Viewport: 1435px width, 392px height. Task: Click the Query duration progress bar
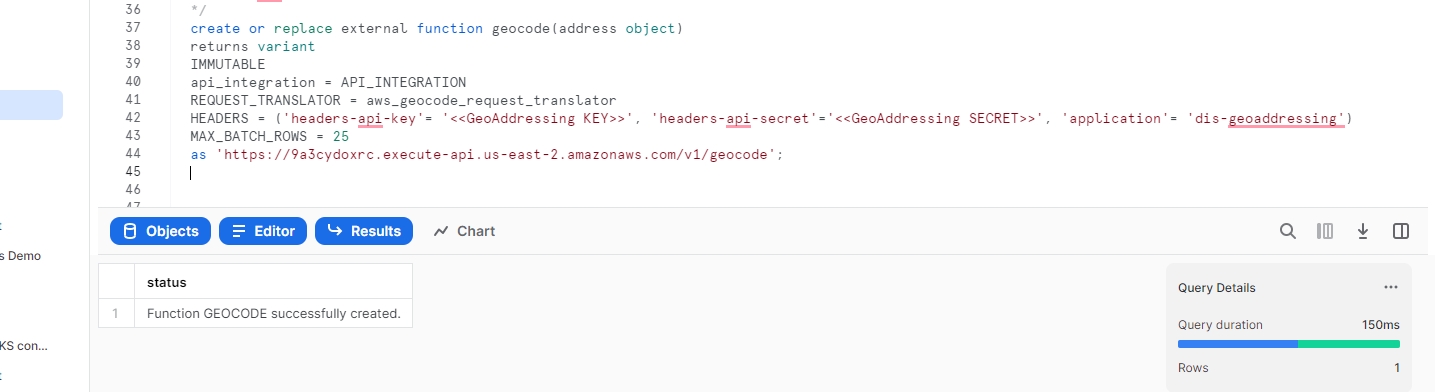(x=1289, y=343)
